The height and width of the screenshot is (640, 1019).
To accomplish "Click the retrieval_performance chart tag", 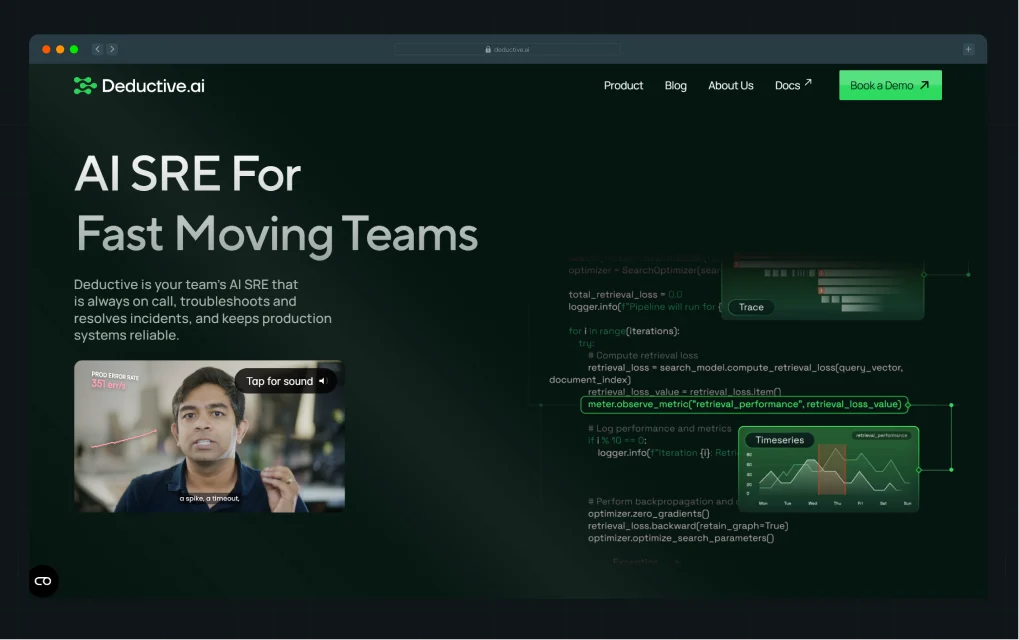I will [x=881, y=435].
